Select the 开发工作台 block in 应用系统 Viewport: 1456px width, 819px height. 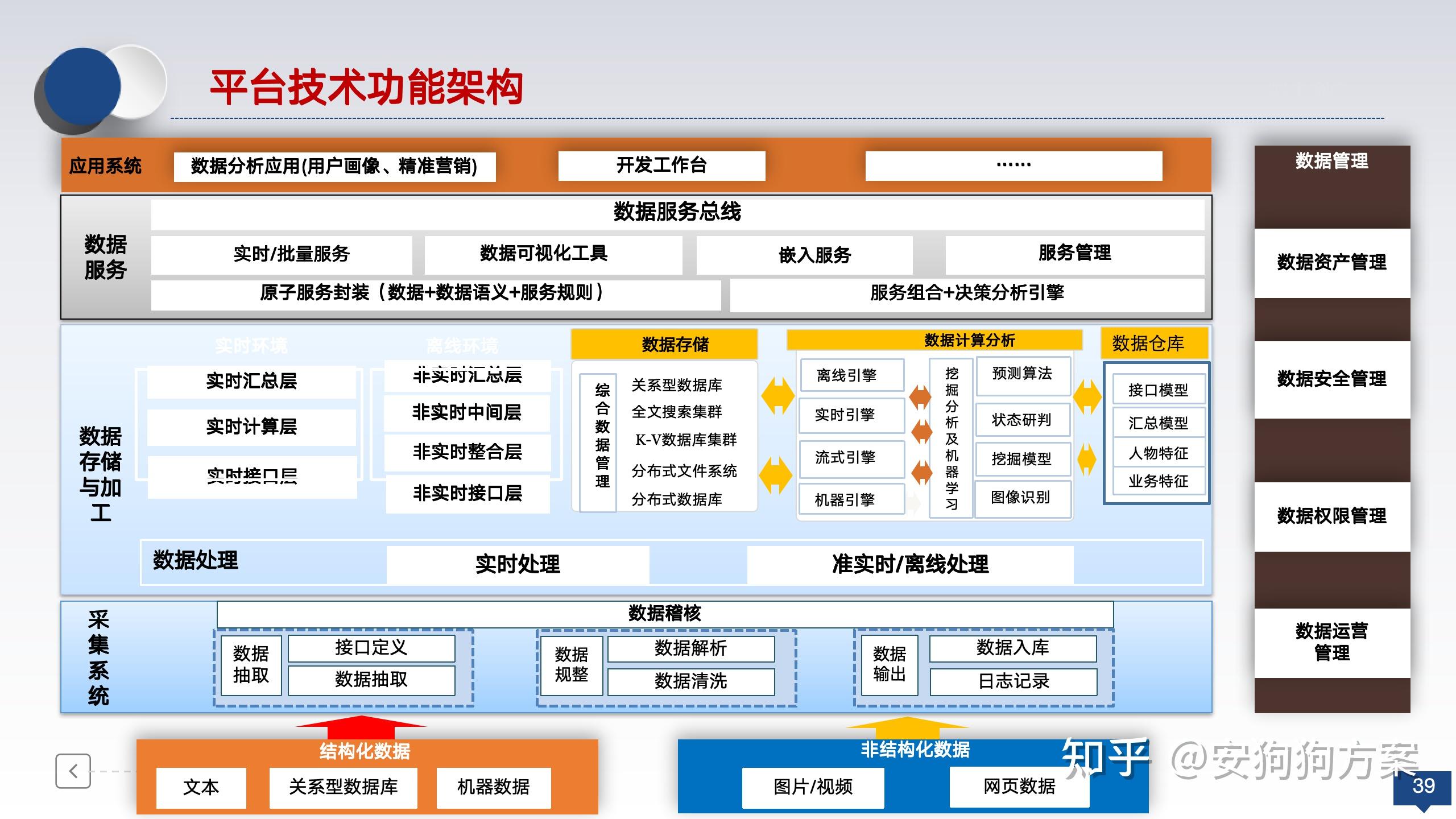(661, 166)
